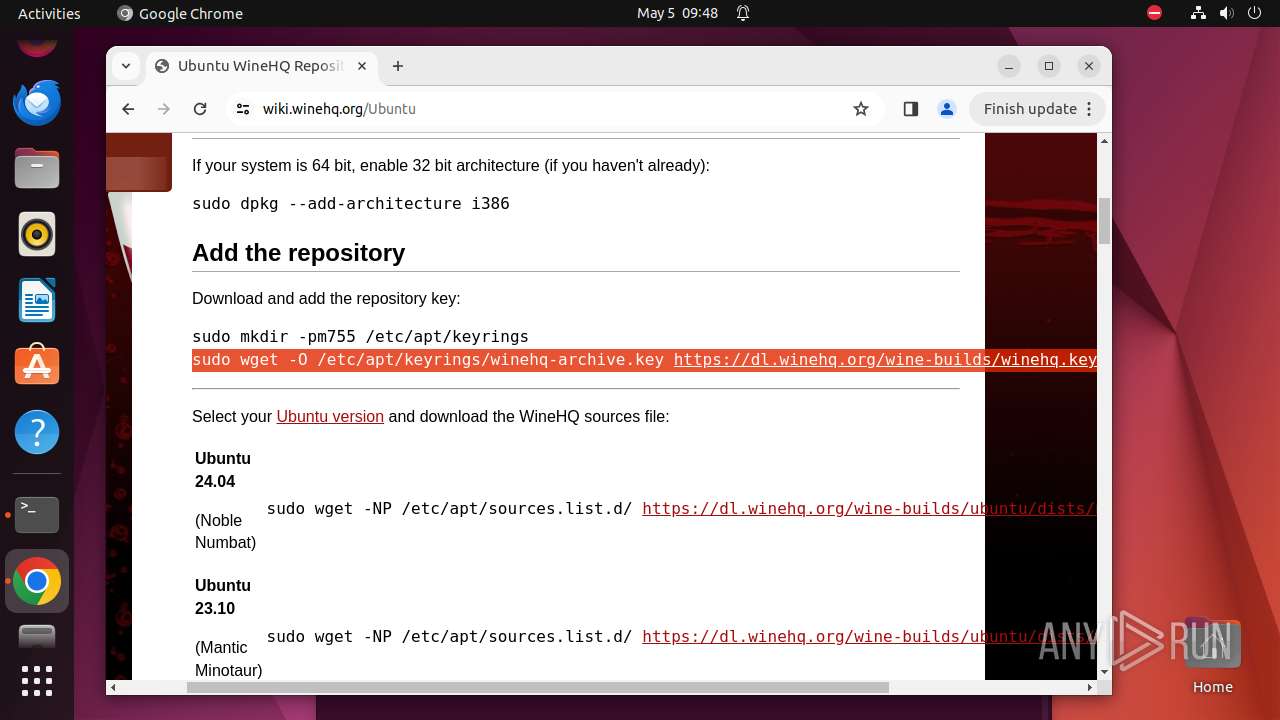Open the volume icon in top bar
This screenshot has height=720, width=1280.
click(x=1226, y=13)
